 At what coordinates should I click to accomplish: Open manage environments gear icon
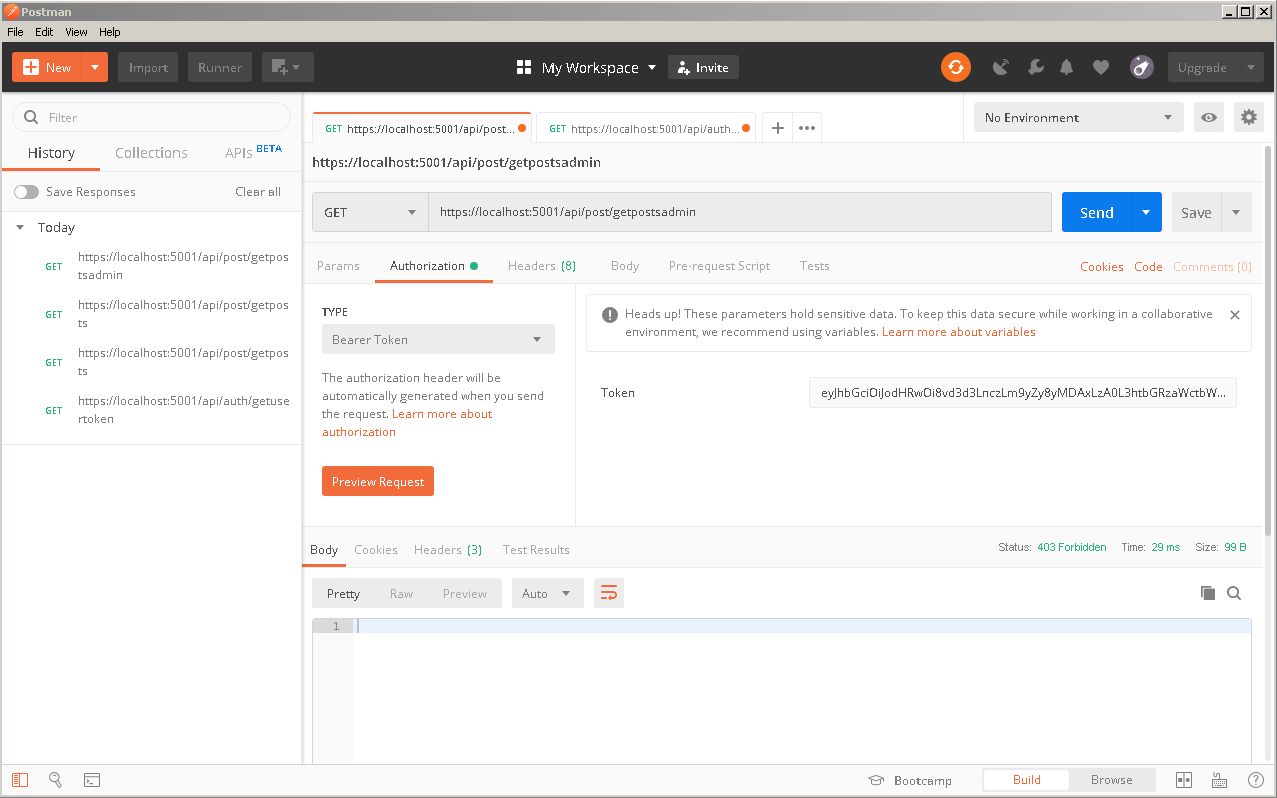point(1248,117)
